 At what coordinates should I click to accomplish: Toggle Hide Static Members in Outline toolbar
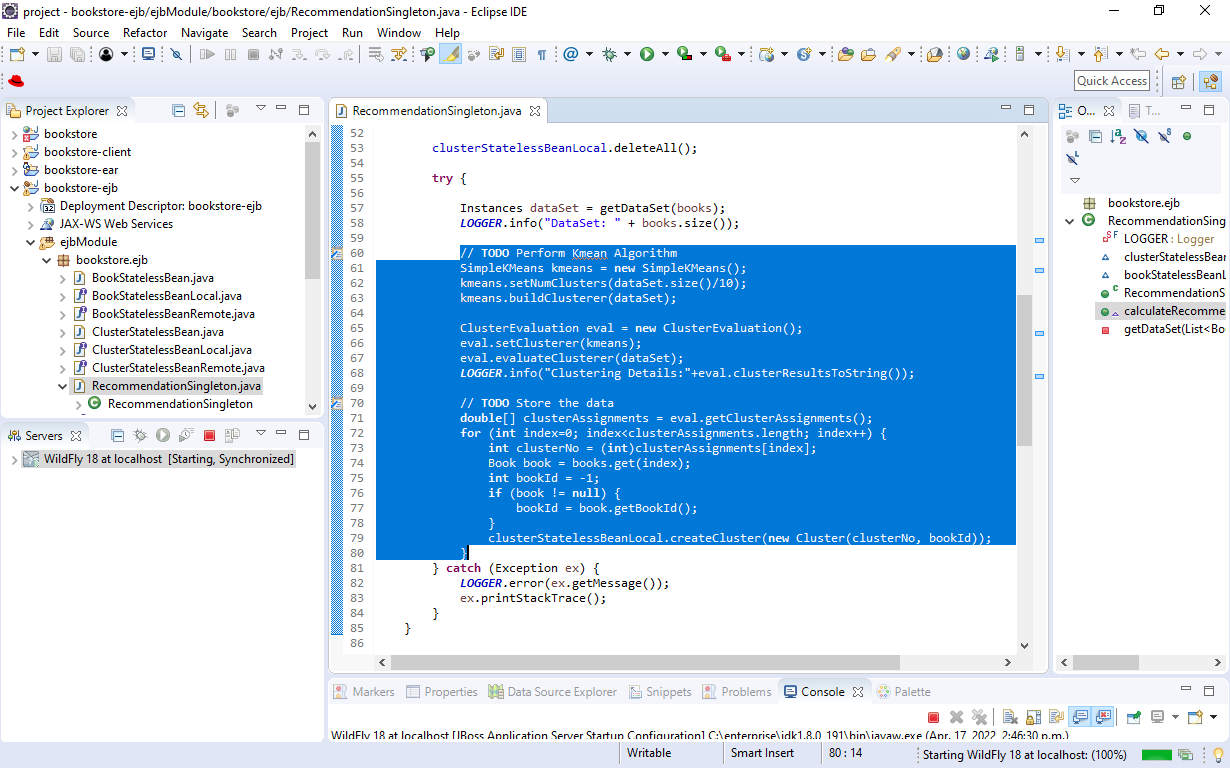(1164, 136)
